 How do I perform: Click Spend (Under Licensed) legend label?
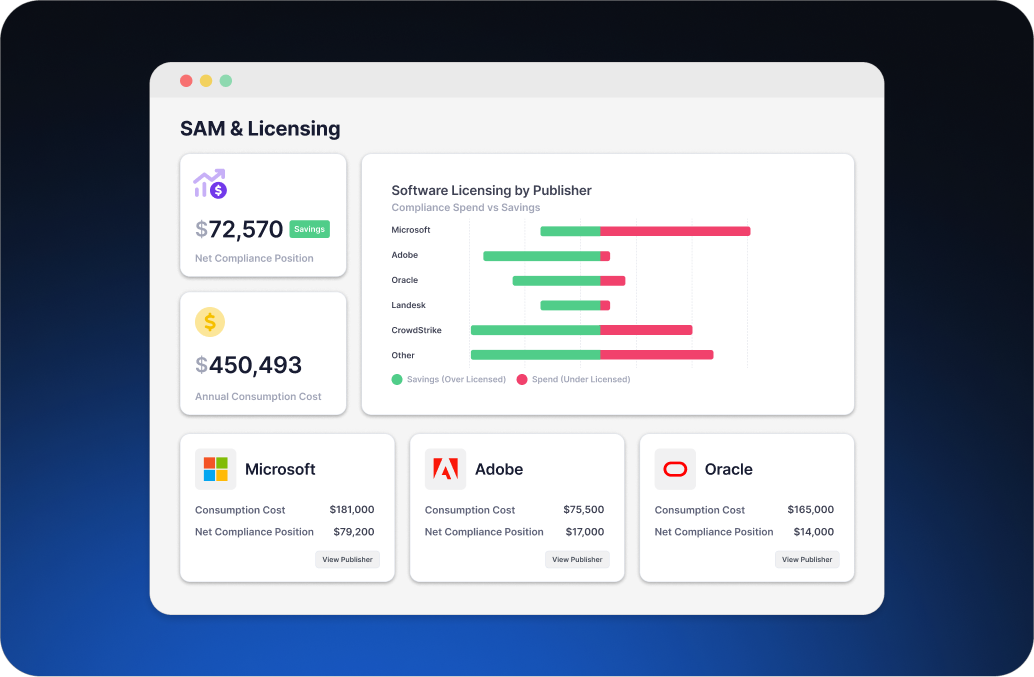pyautogui.click(x=581, y=380)
